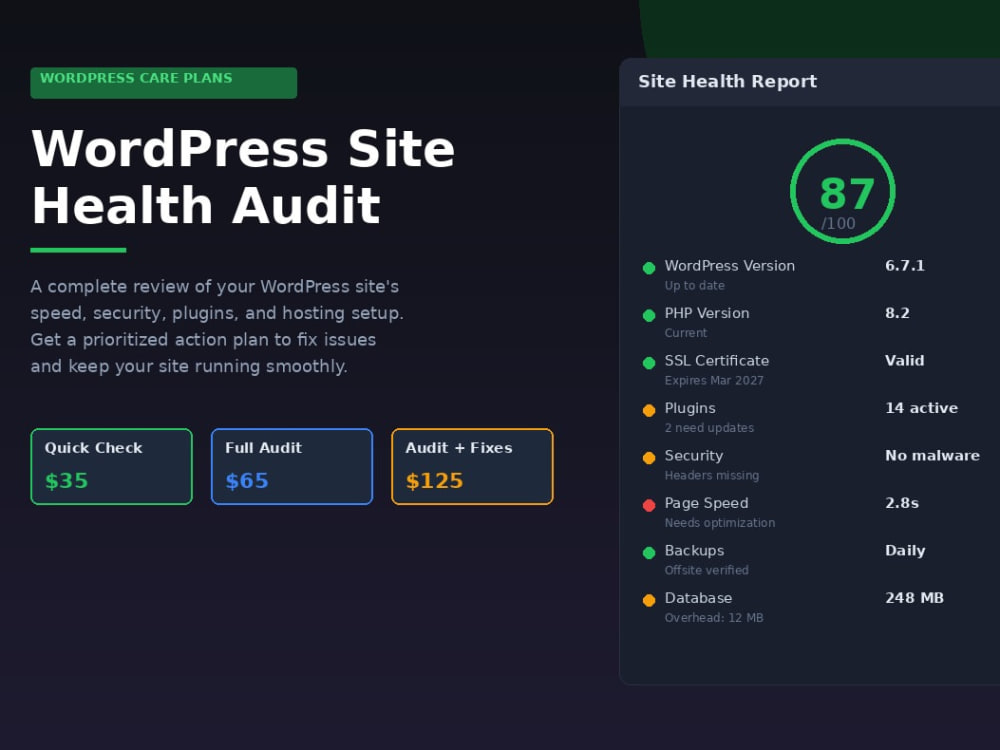The height and width of the screenshot is (750, 1000).
Task: Click the 2.8s page speed value
Action: pos(902,503)
